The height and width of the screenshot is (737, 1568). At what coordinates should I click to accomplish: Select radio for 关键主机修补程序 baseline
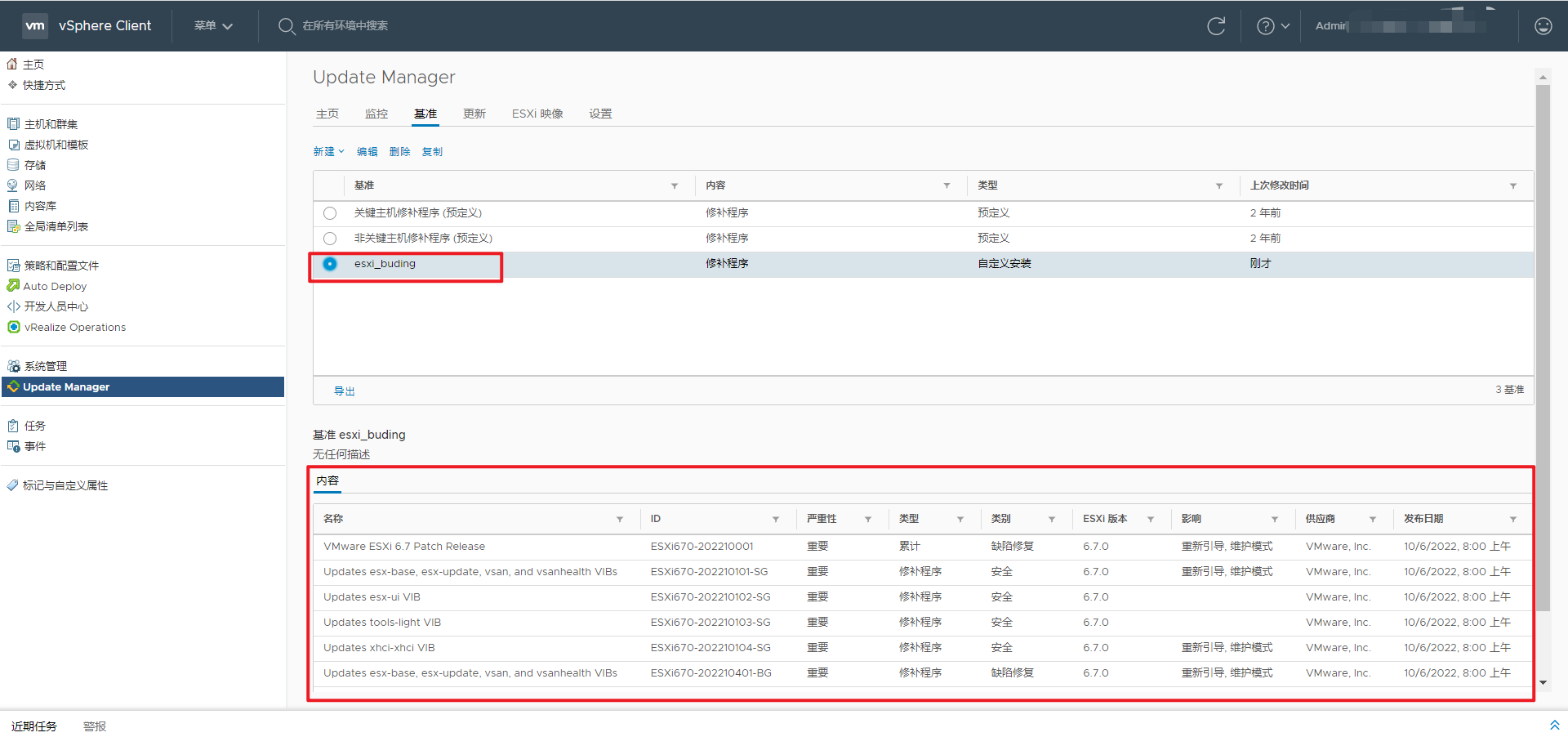tap(330, 213)
